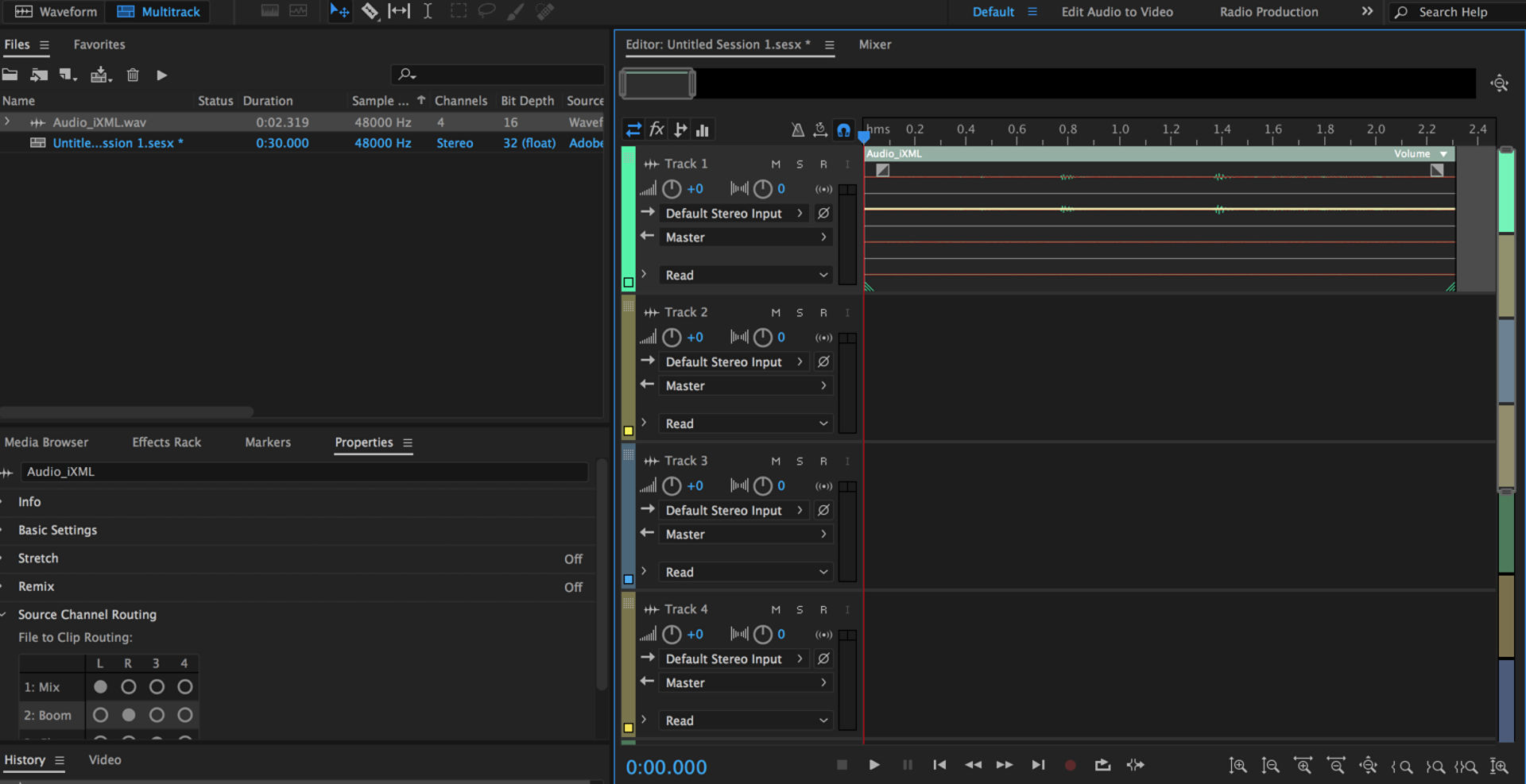The width and height of the screenshot is (1526, 784).
Task: Open the Effects fx panel for the session
Action: [x=656, y=129]
